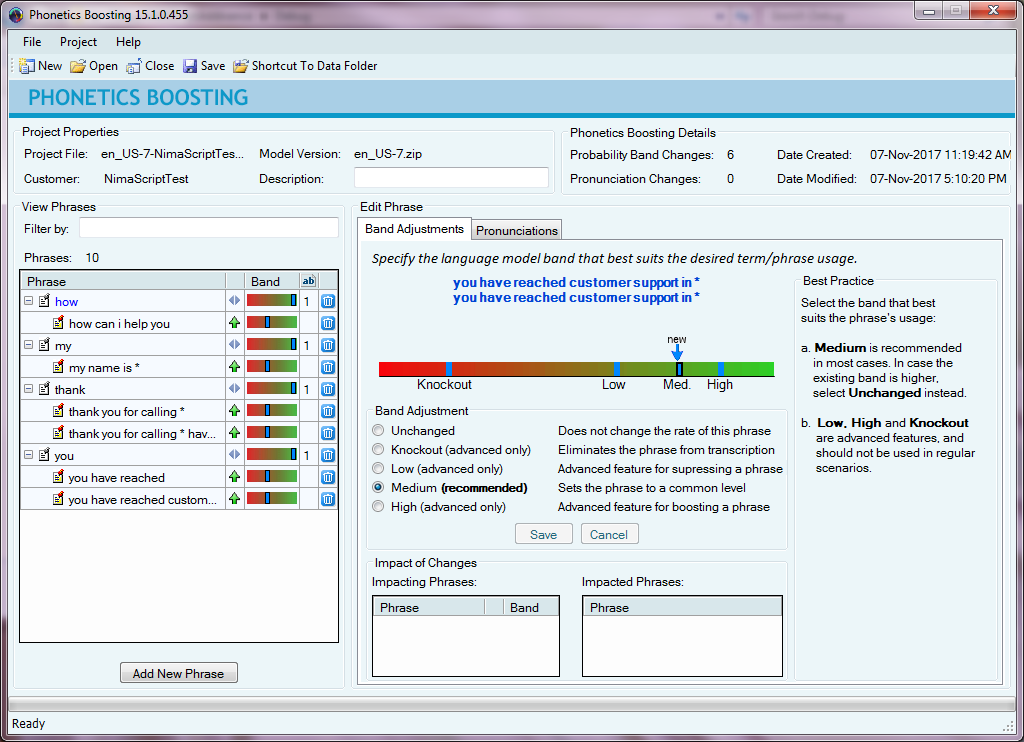Click the Open folder toolbar icon

(78, 66)
